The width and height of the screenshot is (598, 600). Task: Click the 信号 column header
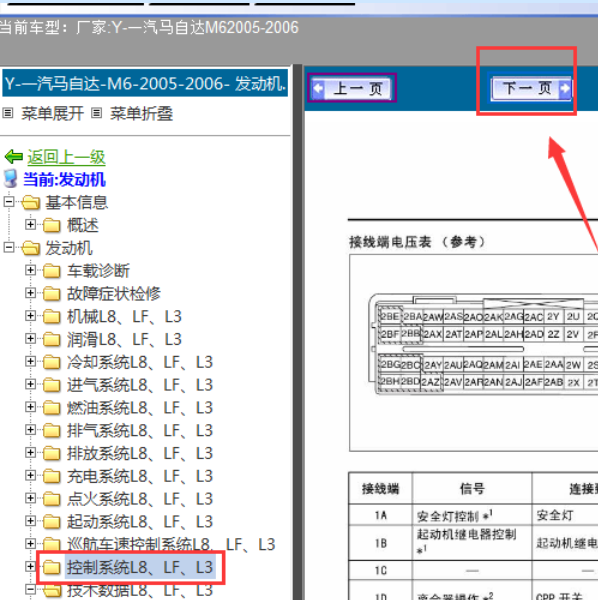point(472,488)
